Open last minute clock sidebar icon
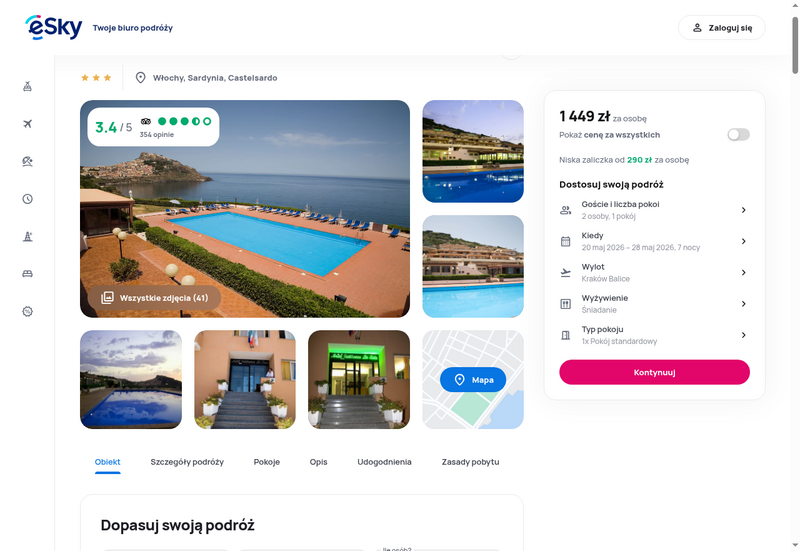Screen dimensions: 800x551 (x=27, y=199)
